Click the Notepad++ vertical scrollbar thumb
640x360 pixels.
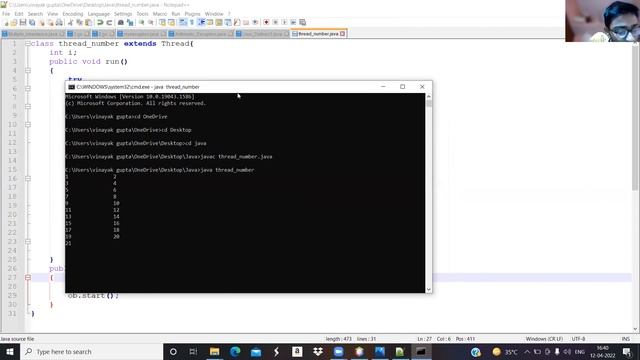636,118
